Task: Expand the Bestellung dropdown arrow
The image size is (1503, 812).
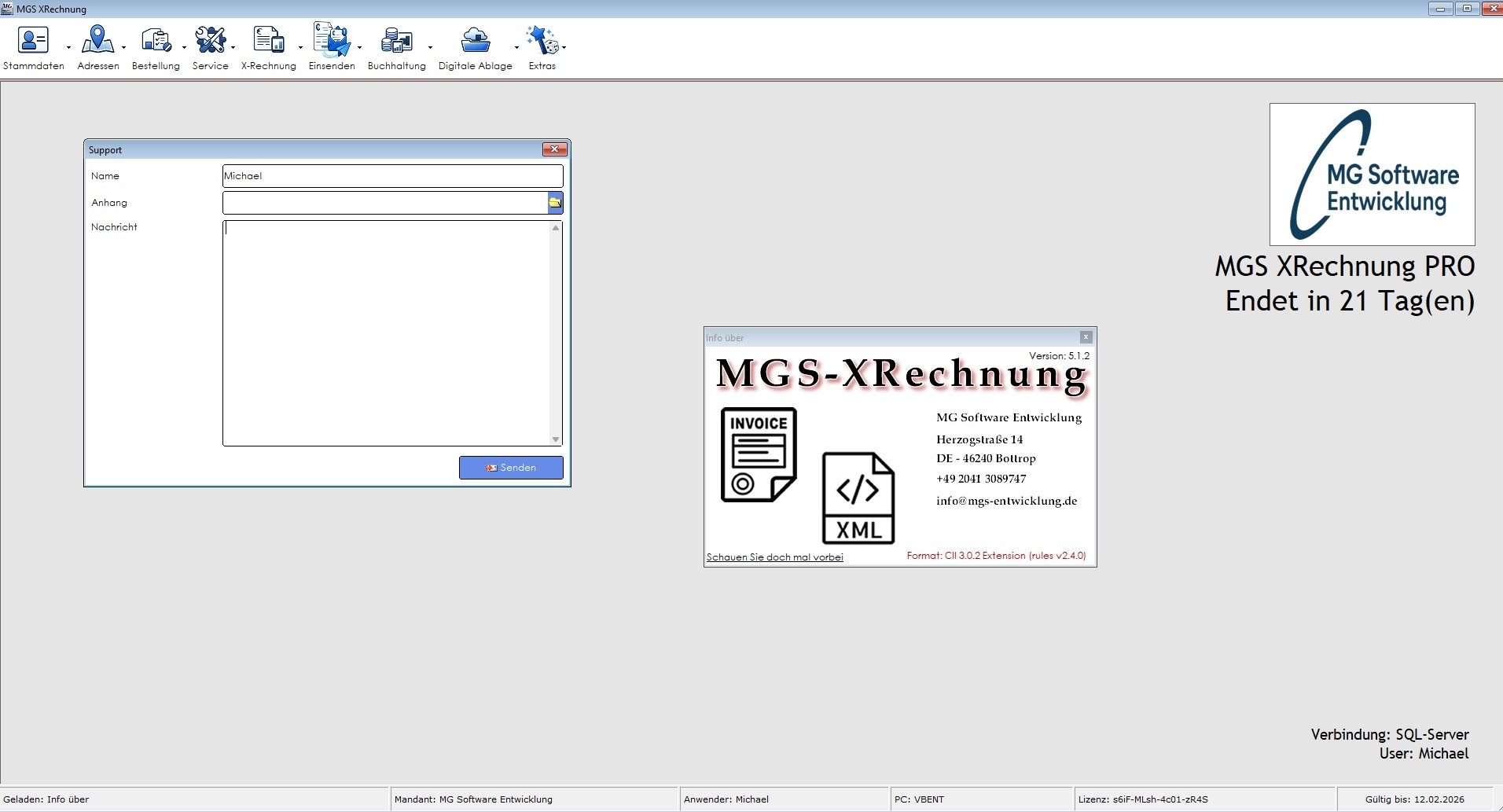Action: click(184, 47)
